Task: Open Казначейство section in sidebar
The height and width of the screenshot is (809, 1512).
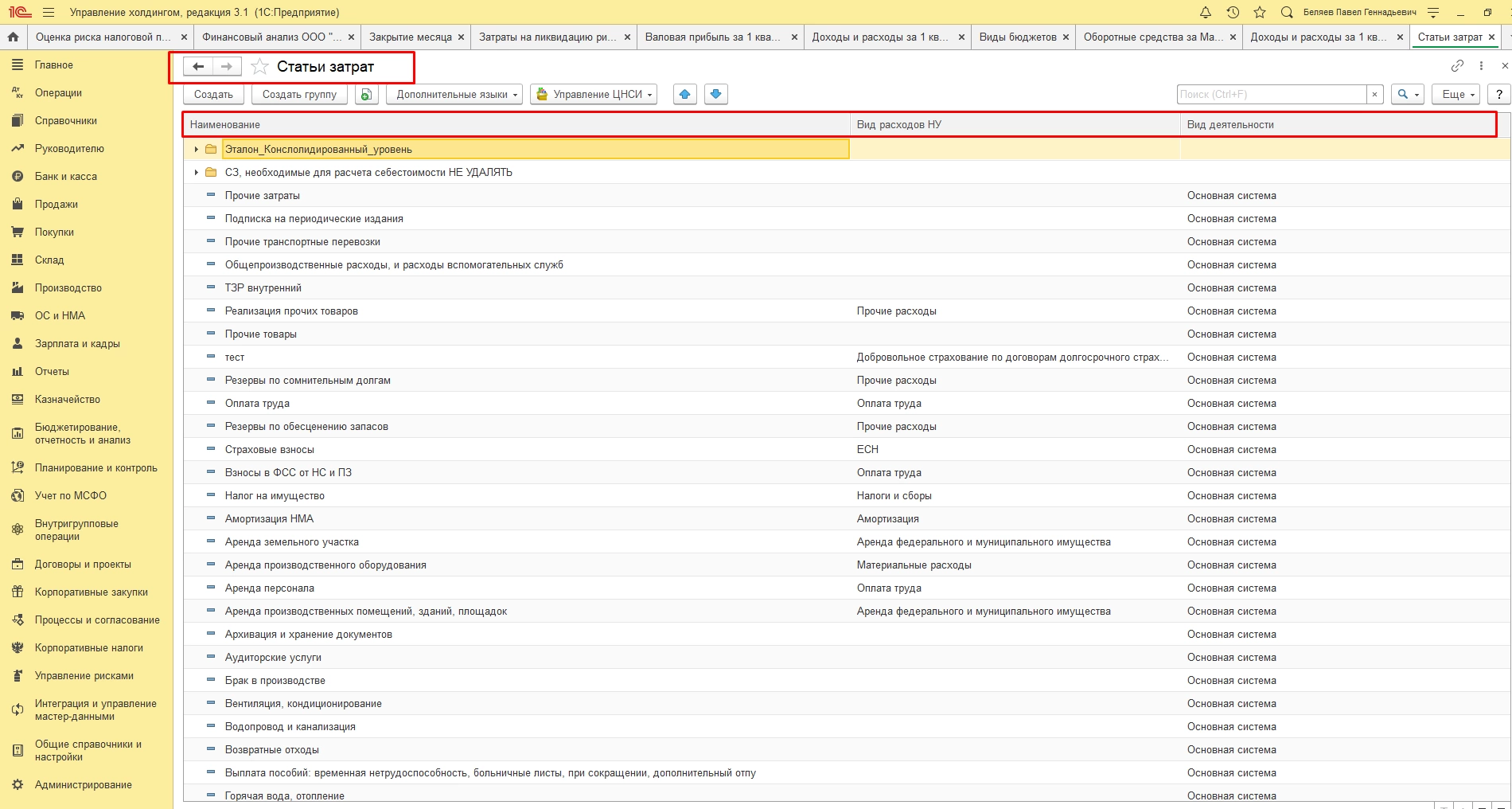Action: (x=67, y=399)
